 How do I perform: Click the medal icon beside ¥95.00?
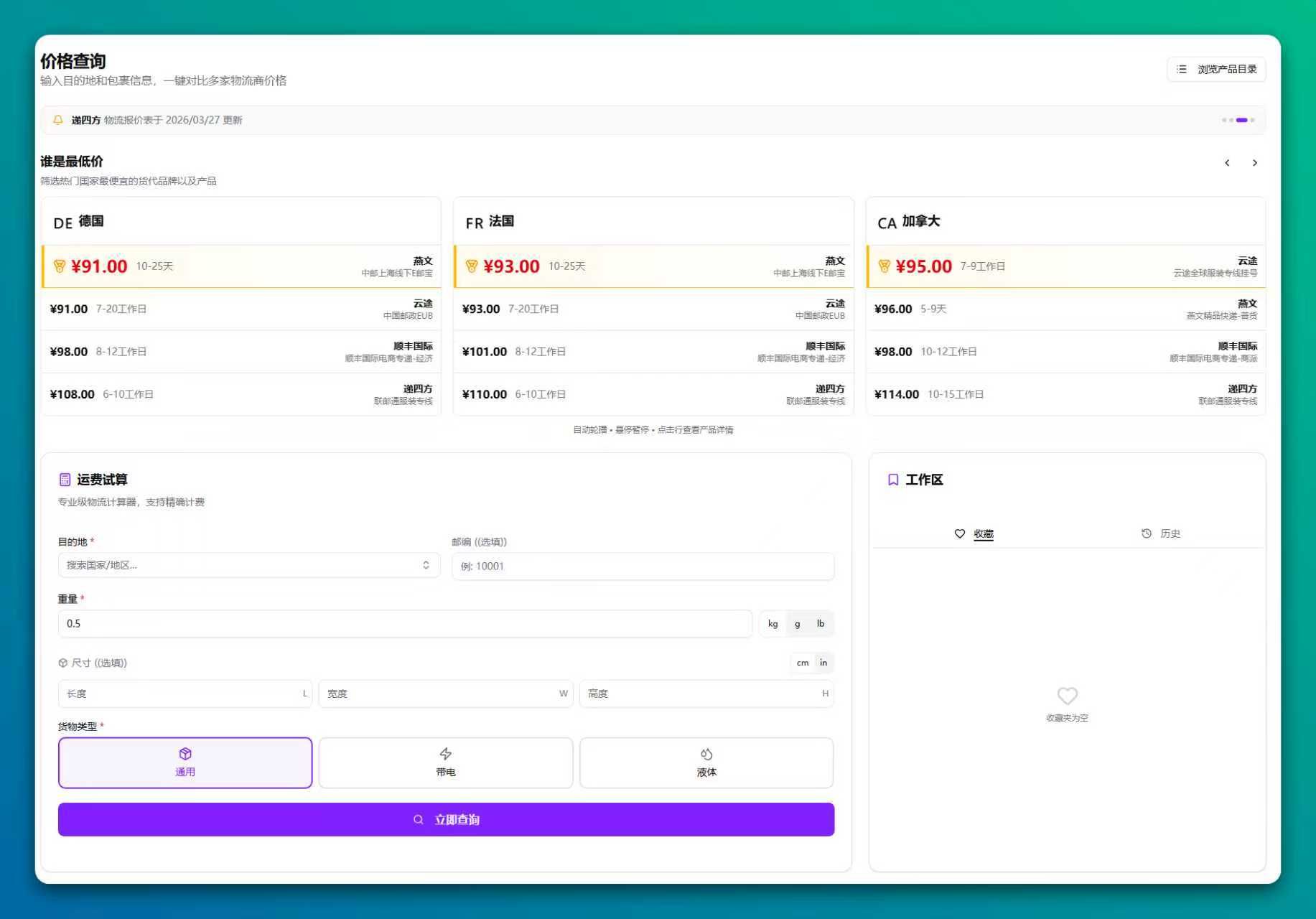pyautogui.click(x=884, y=266)
